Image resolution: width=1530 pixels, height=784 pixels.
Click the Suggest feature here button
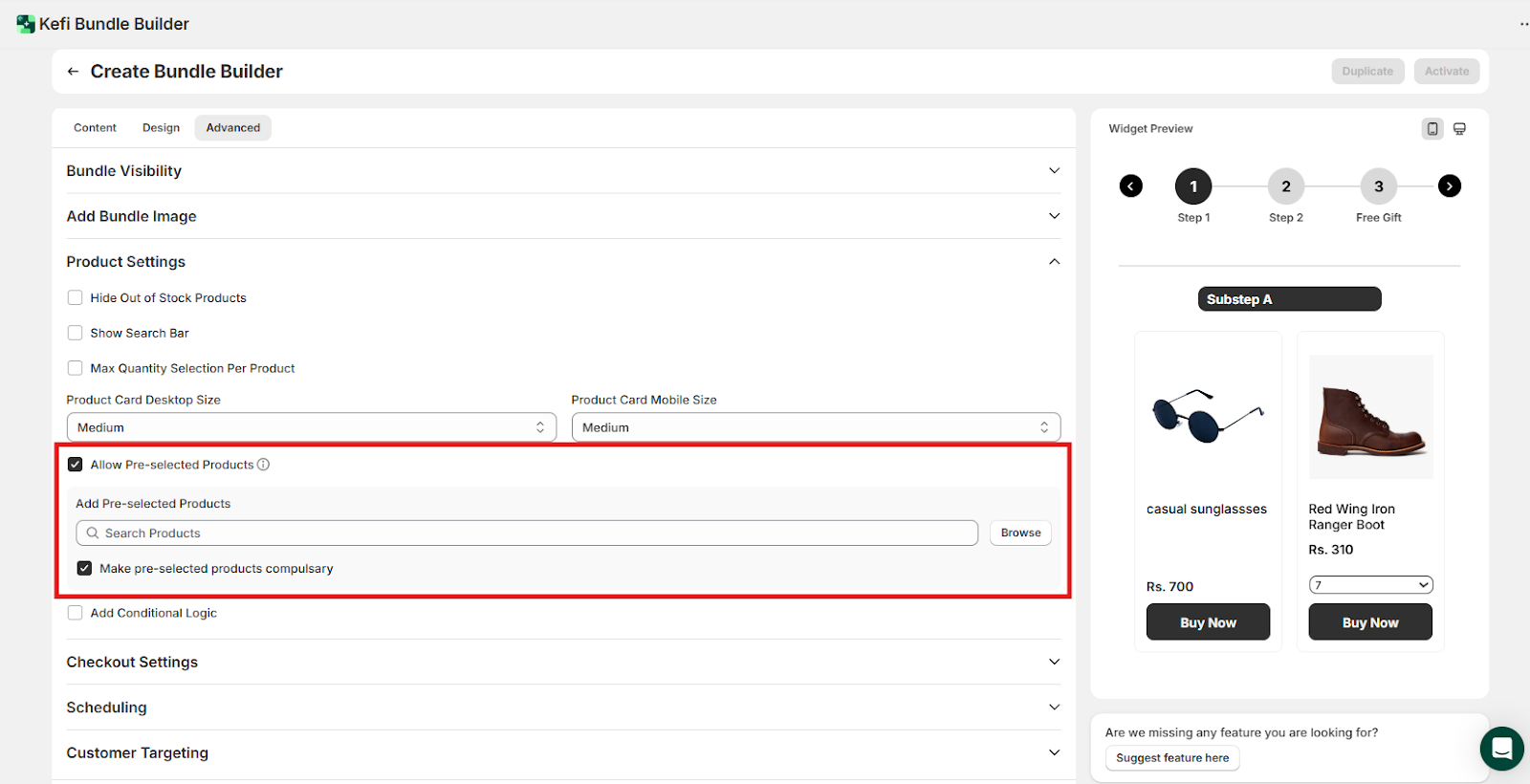coord(1172,758)
